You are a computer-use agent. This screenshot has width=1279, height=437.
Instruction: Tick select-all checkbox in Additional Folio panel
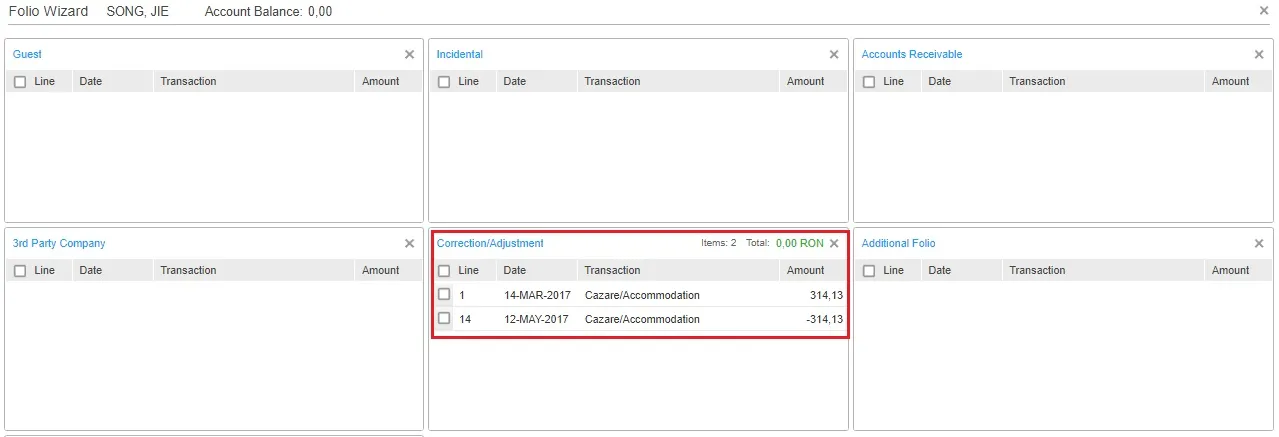tap(869, 271)
